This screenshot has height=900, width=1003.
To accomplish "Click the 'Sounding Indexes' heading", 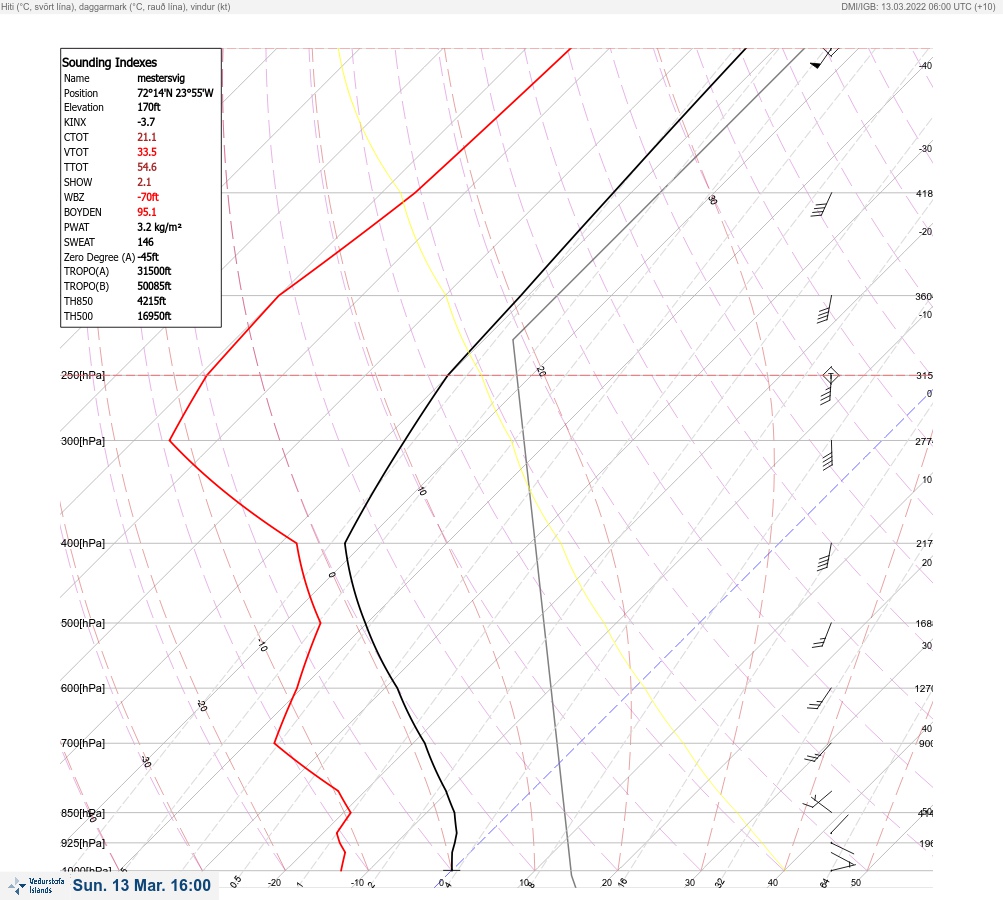I will coord(109,63).
